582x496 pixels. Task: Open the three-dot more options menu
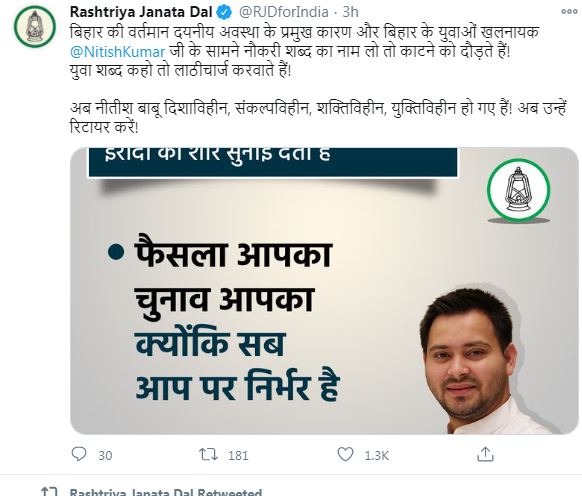click(569, 12)
